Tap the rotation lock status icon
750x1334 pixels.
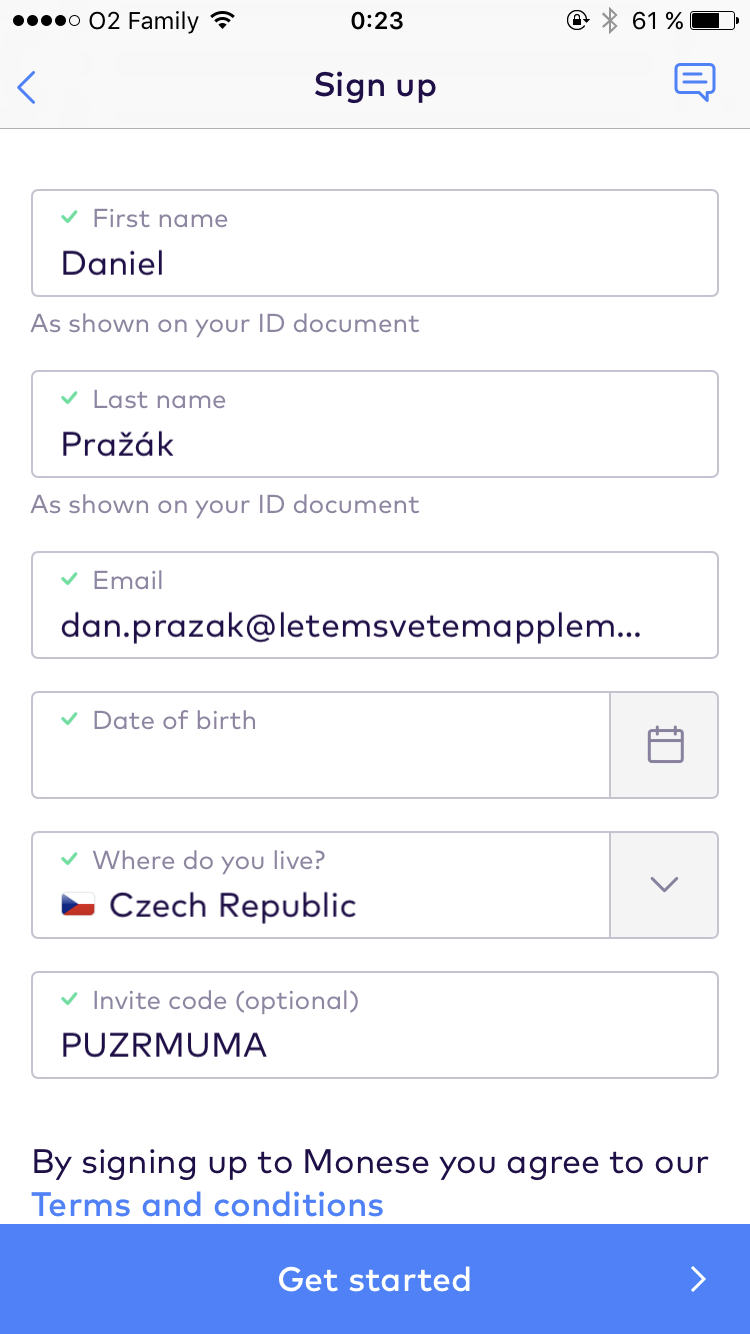577,21
